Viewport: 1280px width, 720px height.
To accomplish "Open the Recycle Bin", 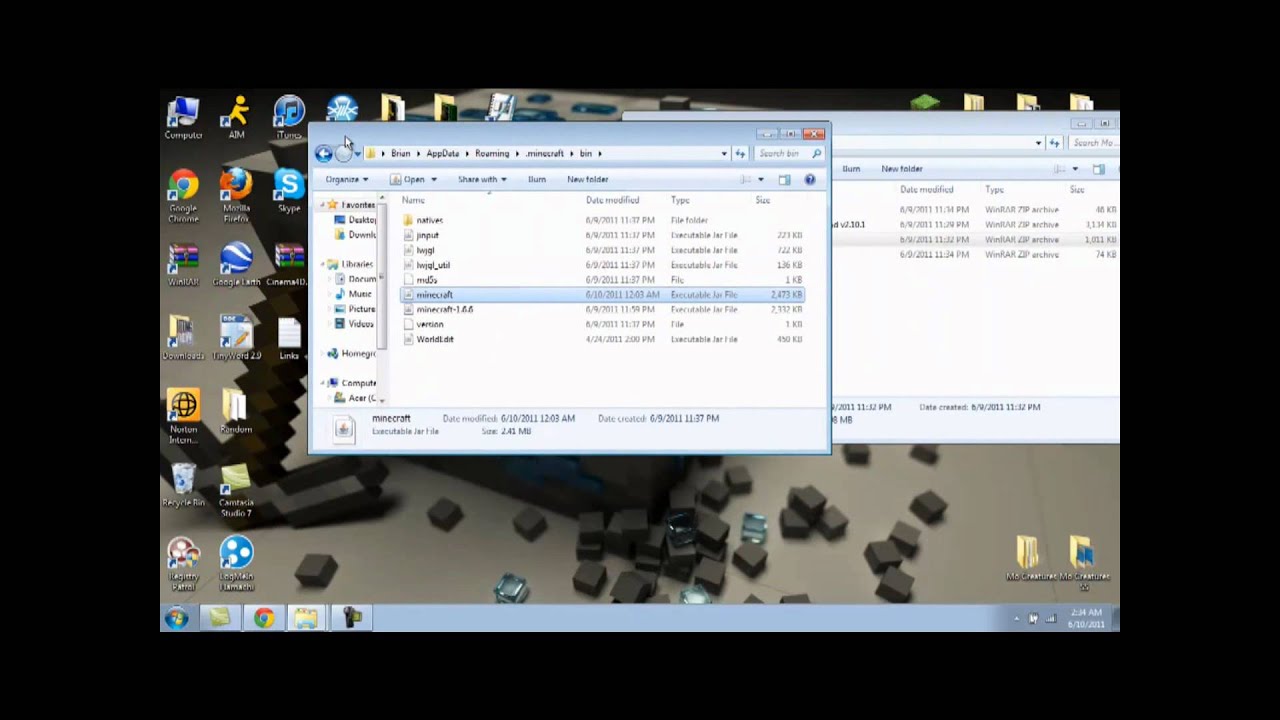I will point(183,486).
